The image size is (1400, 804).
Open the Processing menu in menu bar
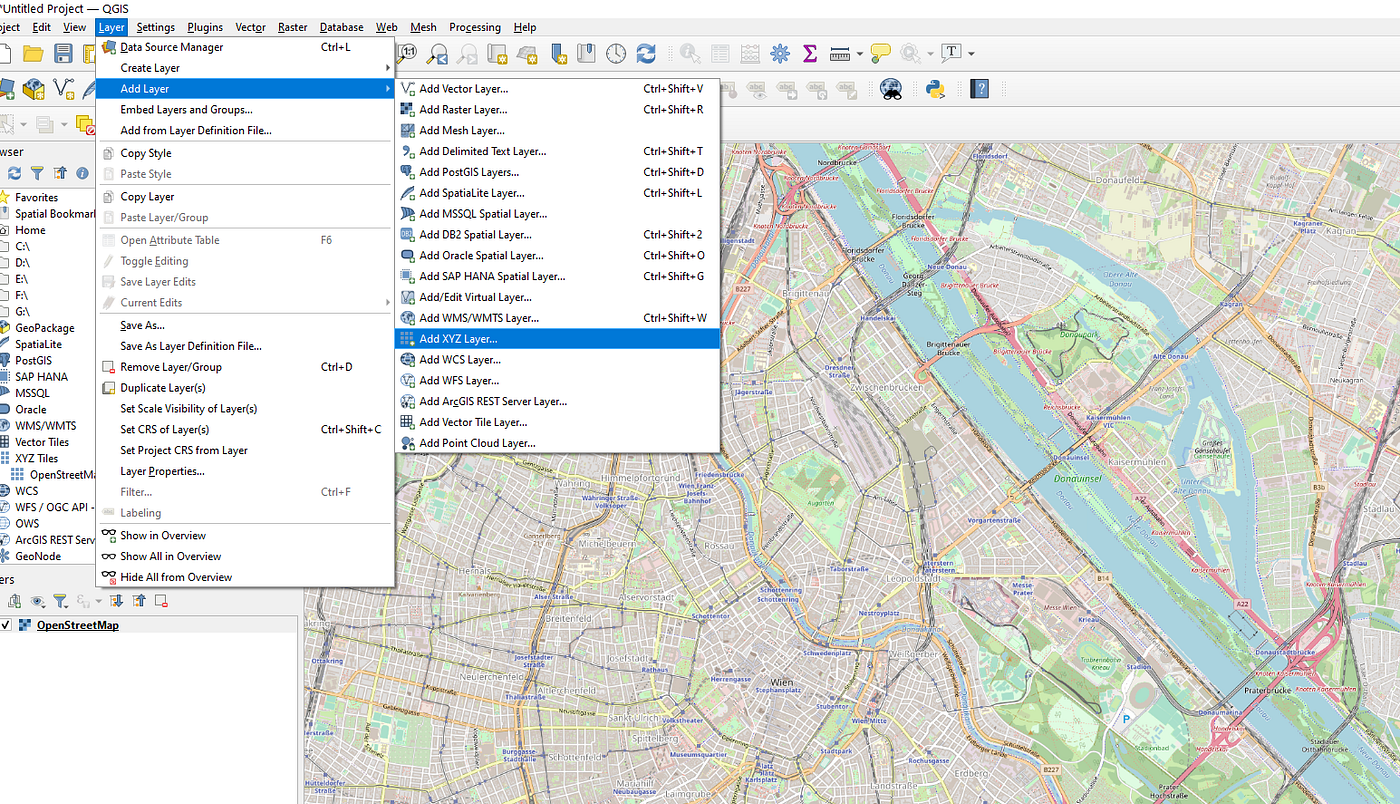(x=475, y=27)
